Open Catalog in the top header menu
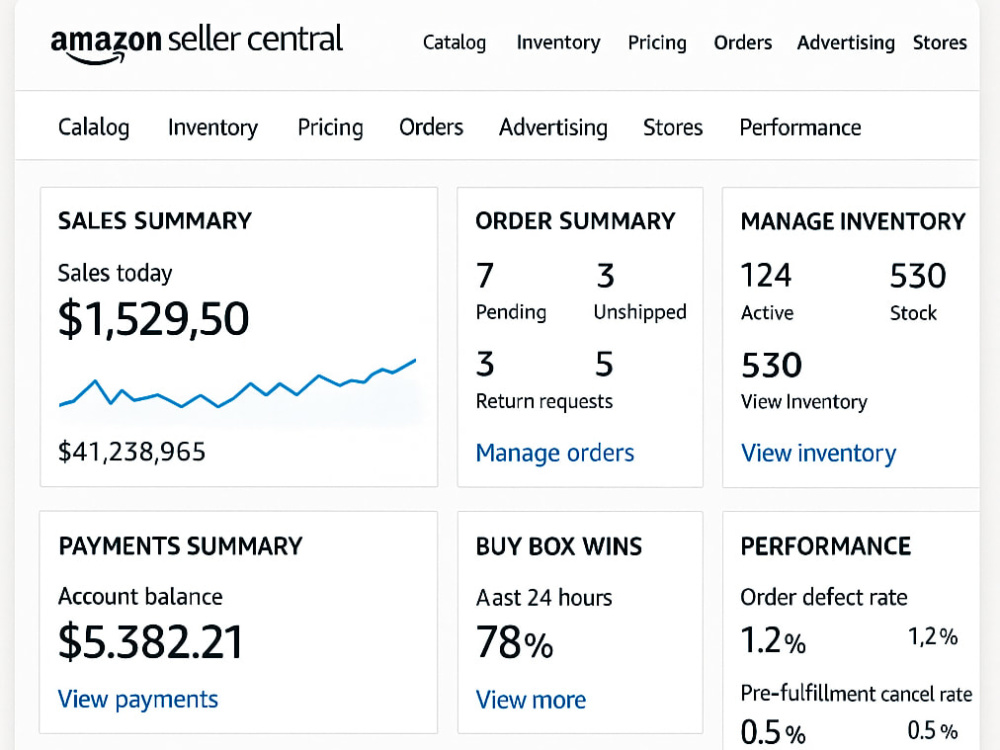The height and width of the screenshot is (750, 1000). tap(454, 43)
